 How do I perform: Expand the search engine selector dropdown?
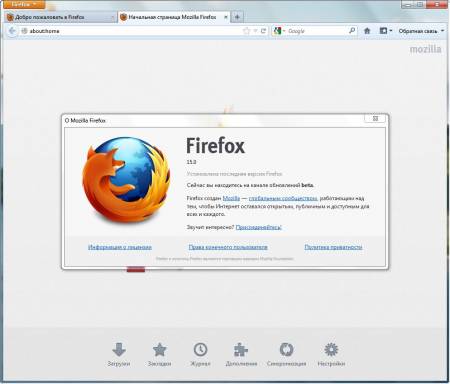[x=279, y=31]
